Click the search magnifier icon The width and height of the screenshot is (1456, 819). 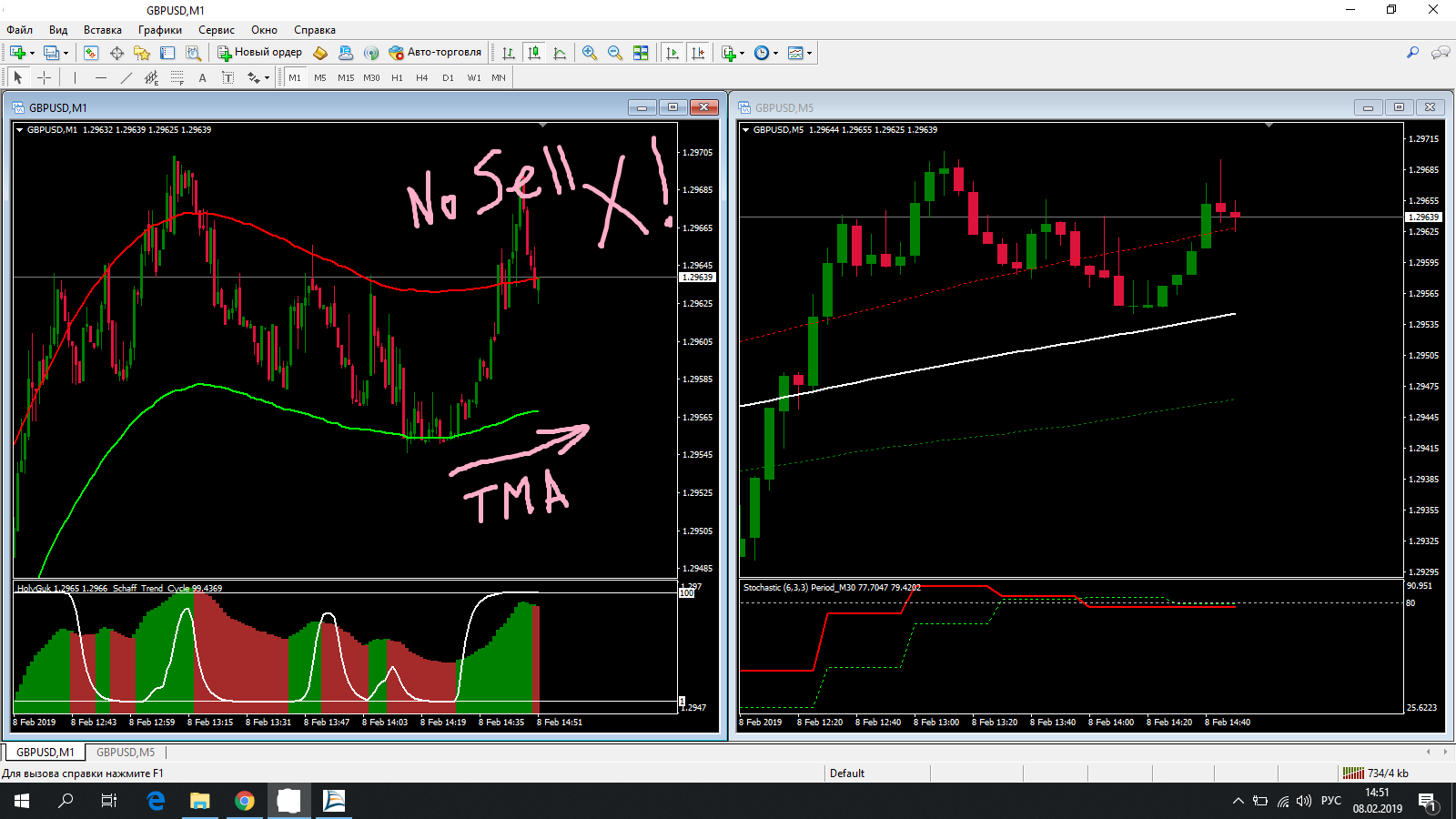[1412, 53]
